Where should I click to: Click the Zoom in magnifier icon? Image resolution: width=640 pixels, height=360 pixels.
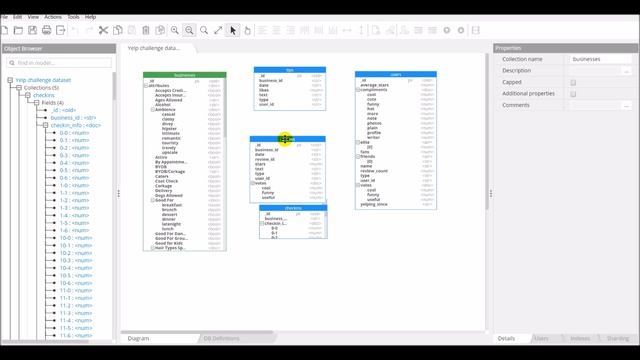click(175, 30)
